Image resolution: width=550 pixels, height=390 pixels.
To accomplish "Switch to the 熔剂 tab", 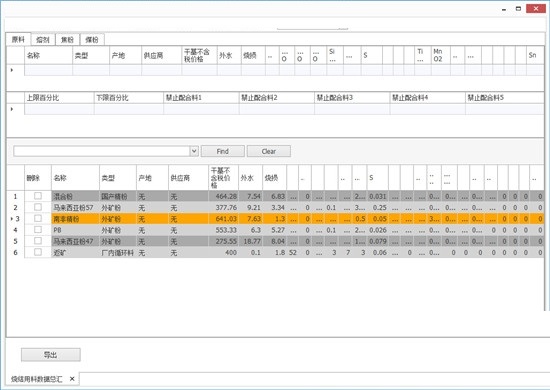I will [43, 40].
